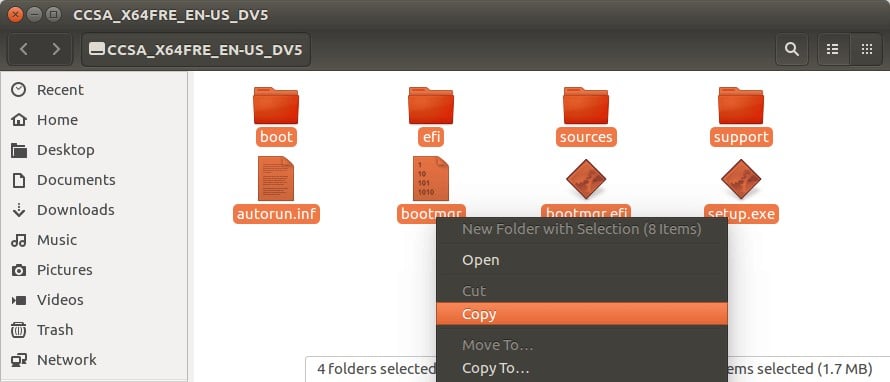
Task: Go back with the left arrow button
Action: tap(24, 49)
